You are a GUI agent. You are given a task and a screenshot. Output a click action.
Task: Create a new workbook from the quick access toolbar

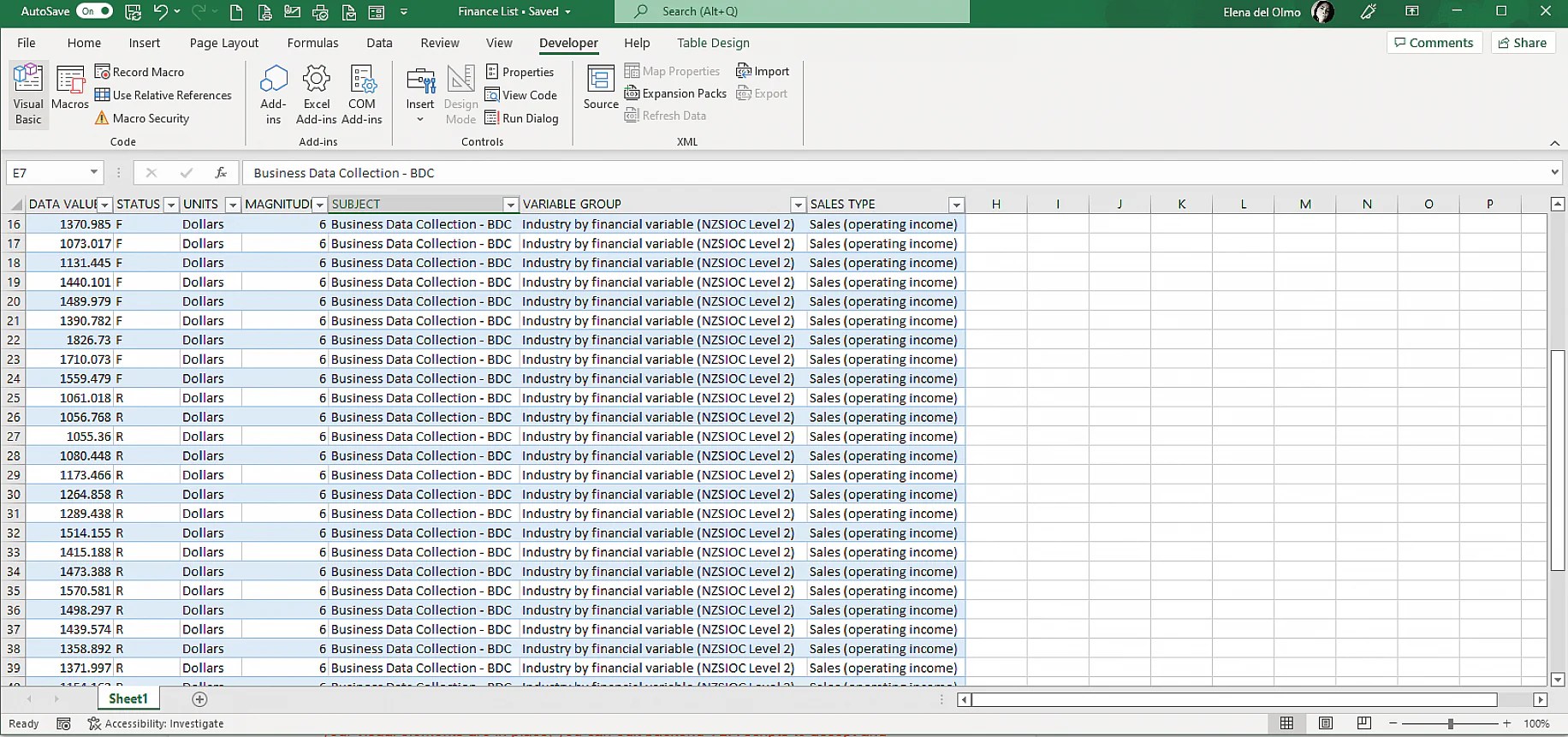(x=237, y=12)
